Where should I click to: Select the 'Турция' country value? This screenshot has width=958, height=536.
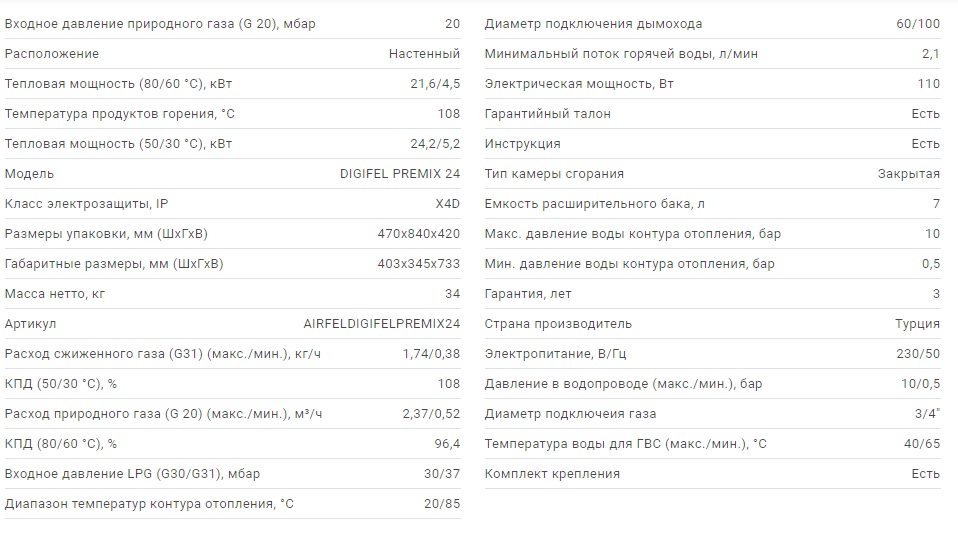[917, 324]
